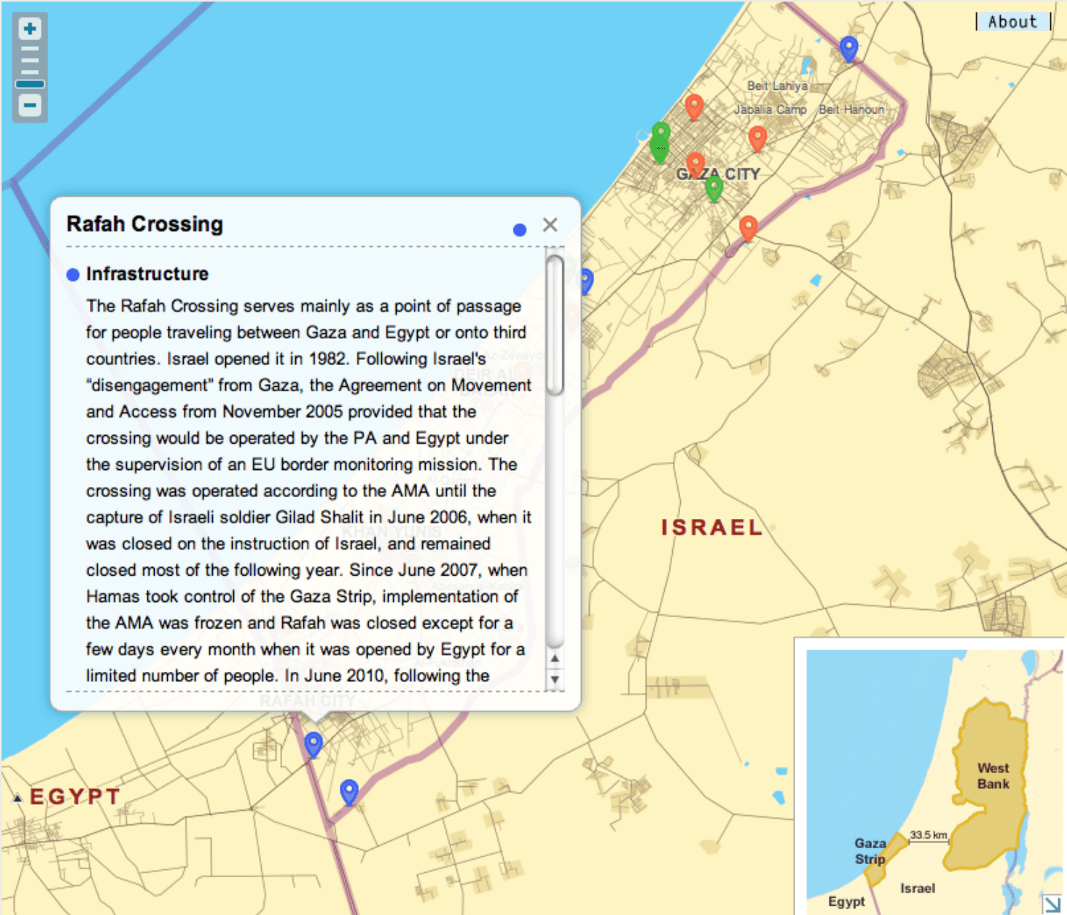Screen dimensions: 1067x915
Task: Click the popup scrollbar up arrow
Action: pyautogui.click(x=555, y=659)
